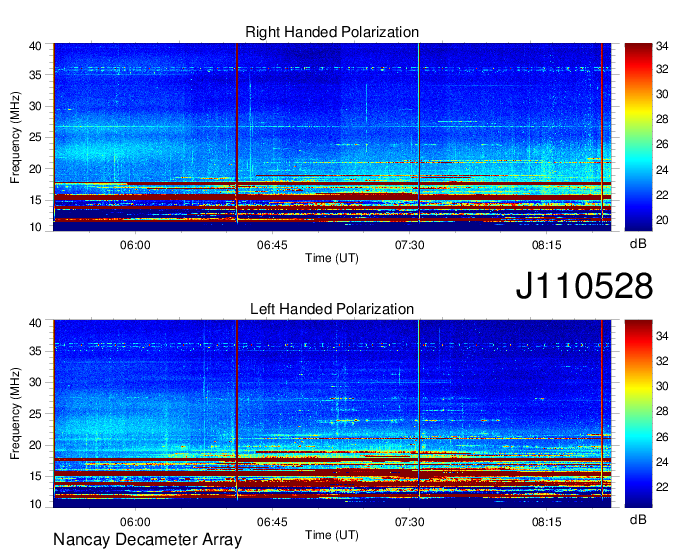Viewport: 680px width, 552px height.
Task: Click the 40 frequency tick on the bottom plot
Action: pos(35,323)
